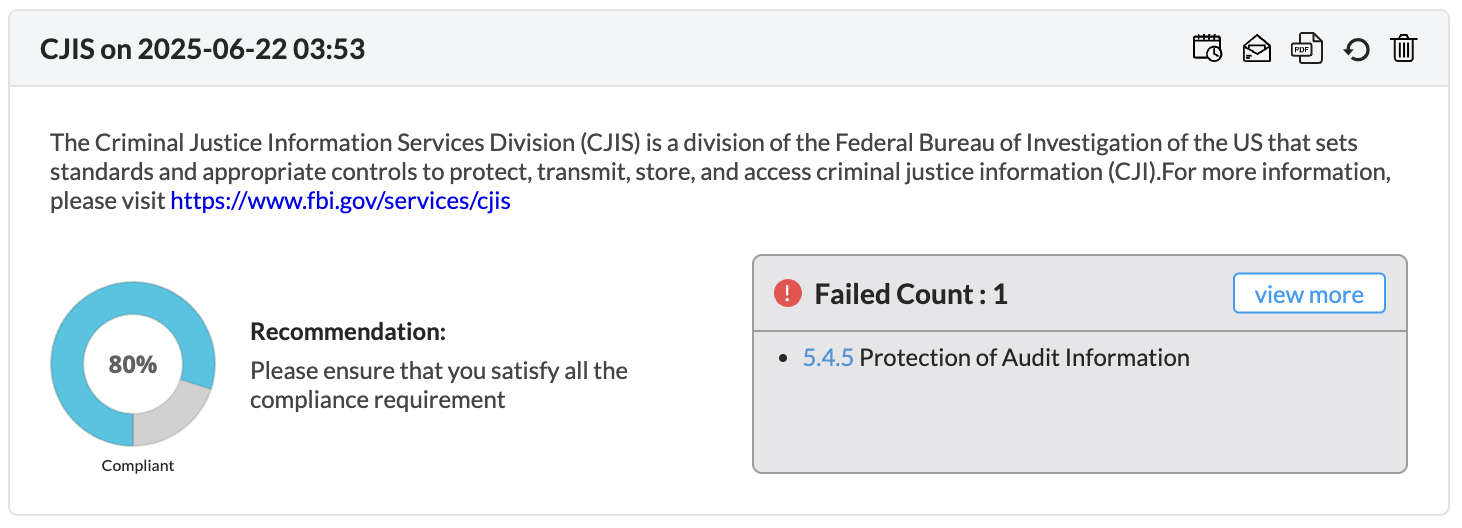This screenshot has width=1462, height=528.
Task: Click the red failed count alert icon
Action: click(x=788, y=294)
